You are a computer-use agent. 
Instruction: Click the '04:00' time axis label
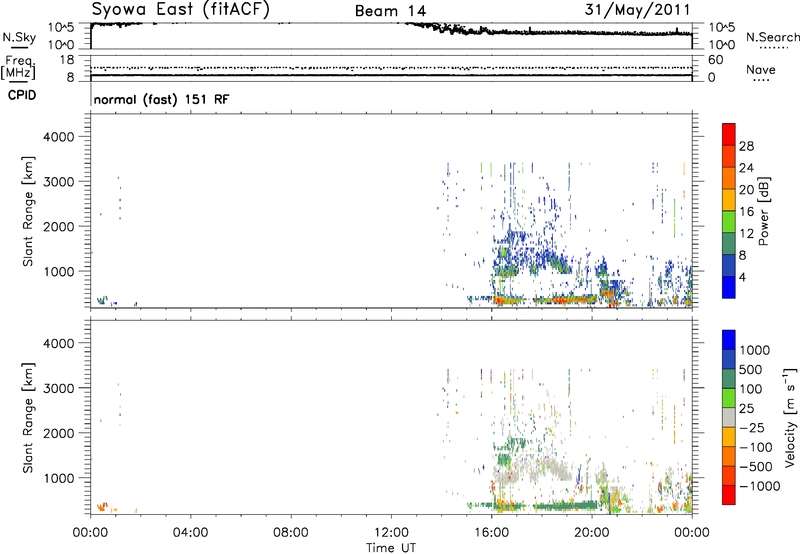190,533
